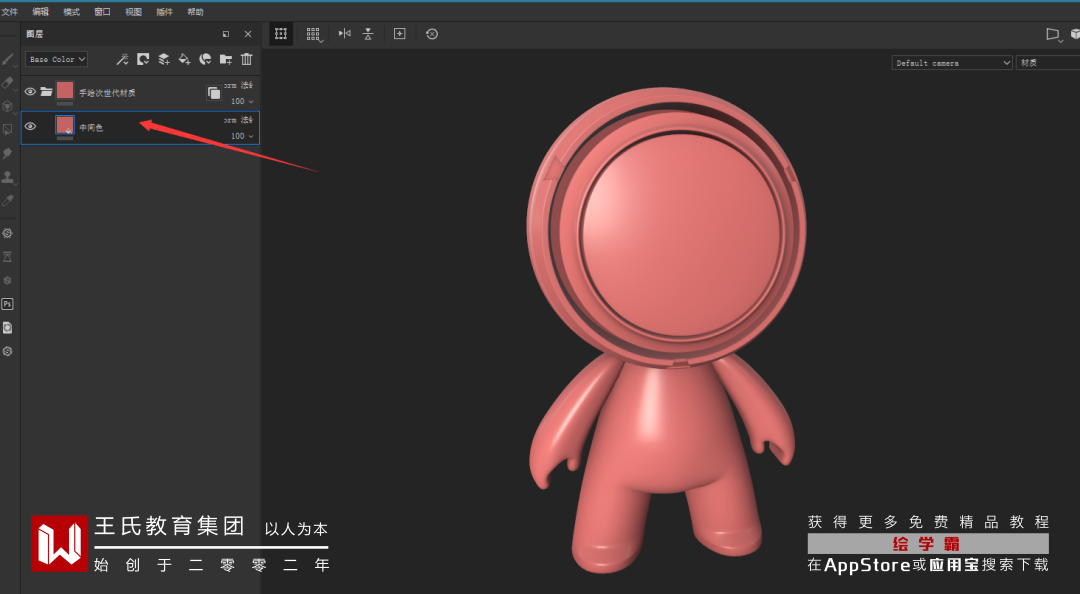The height and width of the screenshot is (594, 1080).
Task: Select the 中间色 layer name
Action: tap(91, 127)
